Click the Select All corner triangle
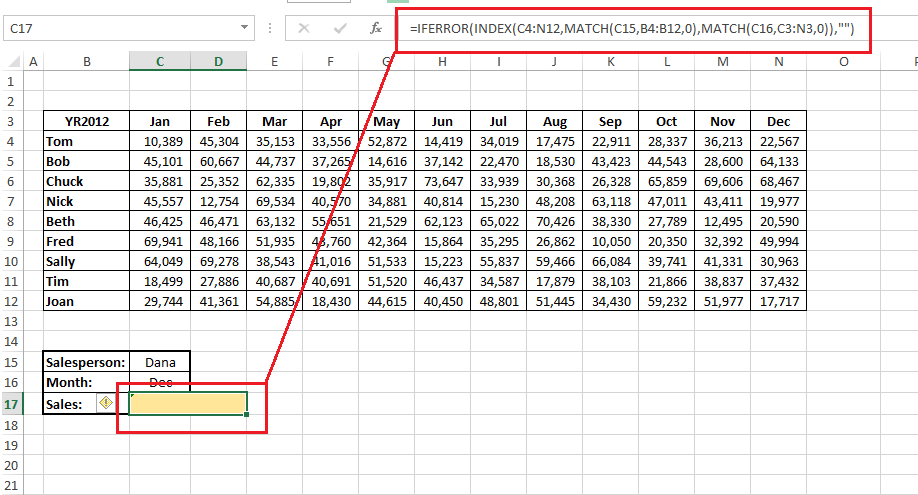The width and height of the screenshot is (918, 495). click(12, 62)
